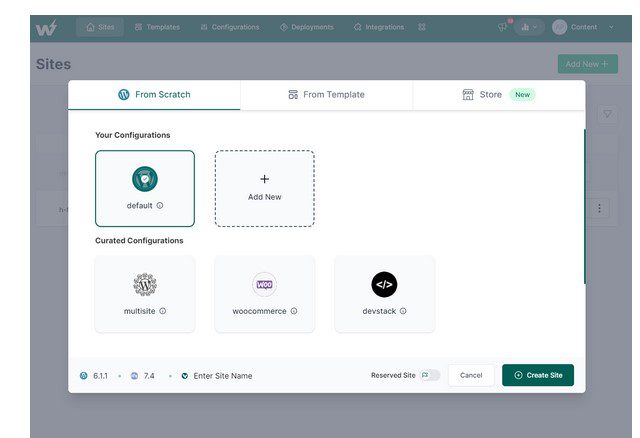Screen dimensions: 640x438
Task: Click info icon next to multisite
Action: click(163, 311)
